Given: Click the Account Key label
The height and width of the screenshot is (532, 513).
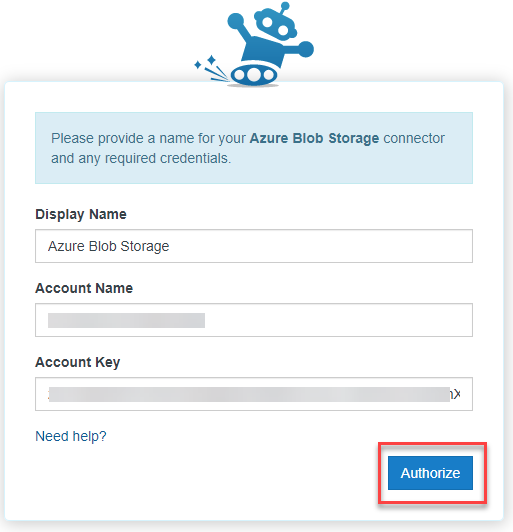Looking at the screenshot, I should click(78, 362).
